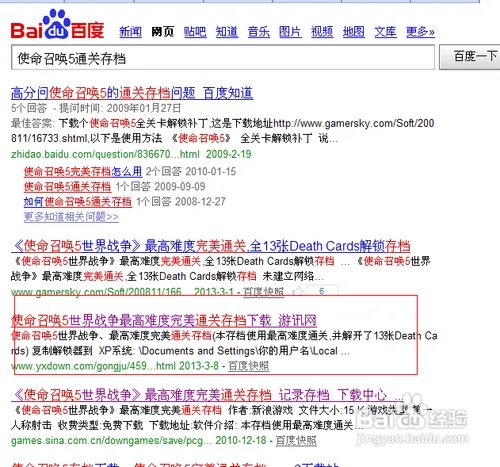This screenshot has width=500, height=467.
Task: Open 百度快照 for the yxdown.com result
Action: click(x=248, y=366)
